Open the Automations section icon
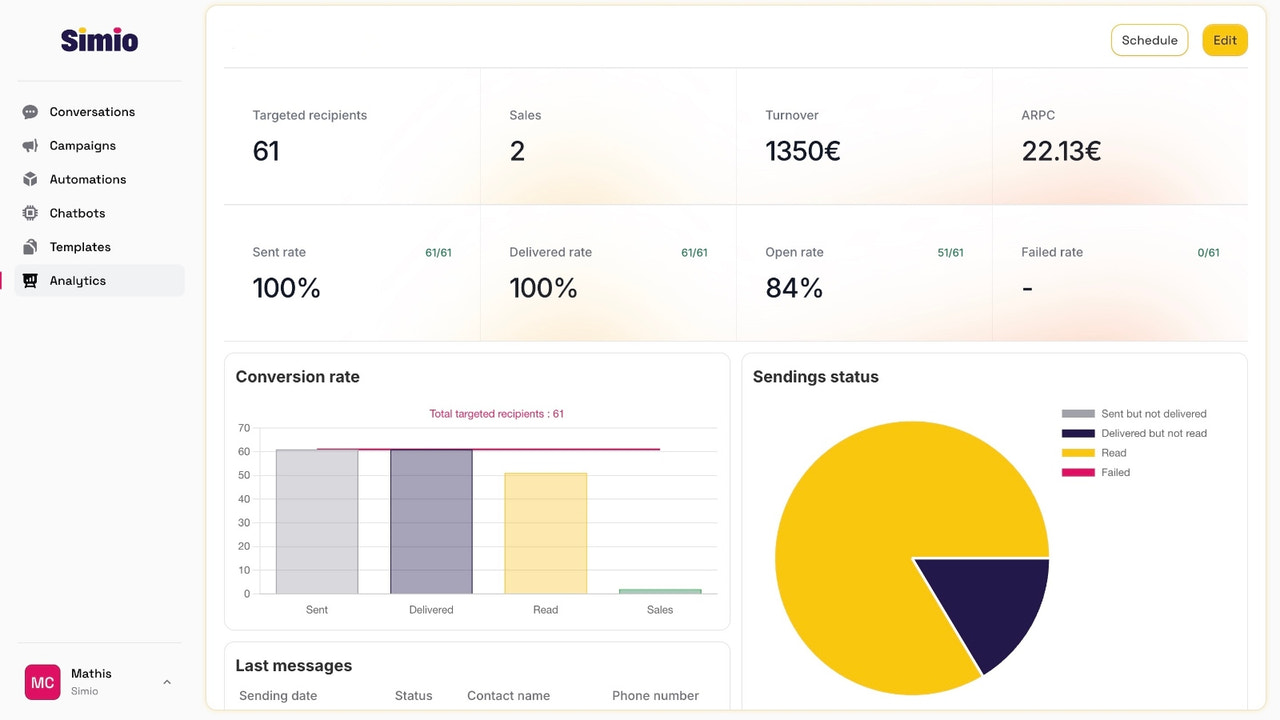The height and width of the screenshot is (720, 1280). click(30, 179)
